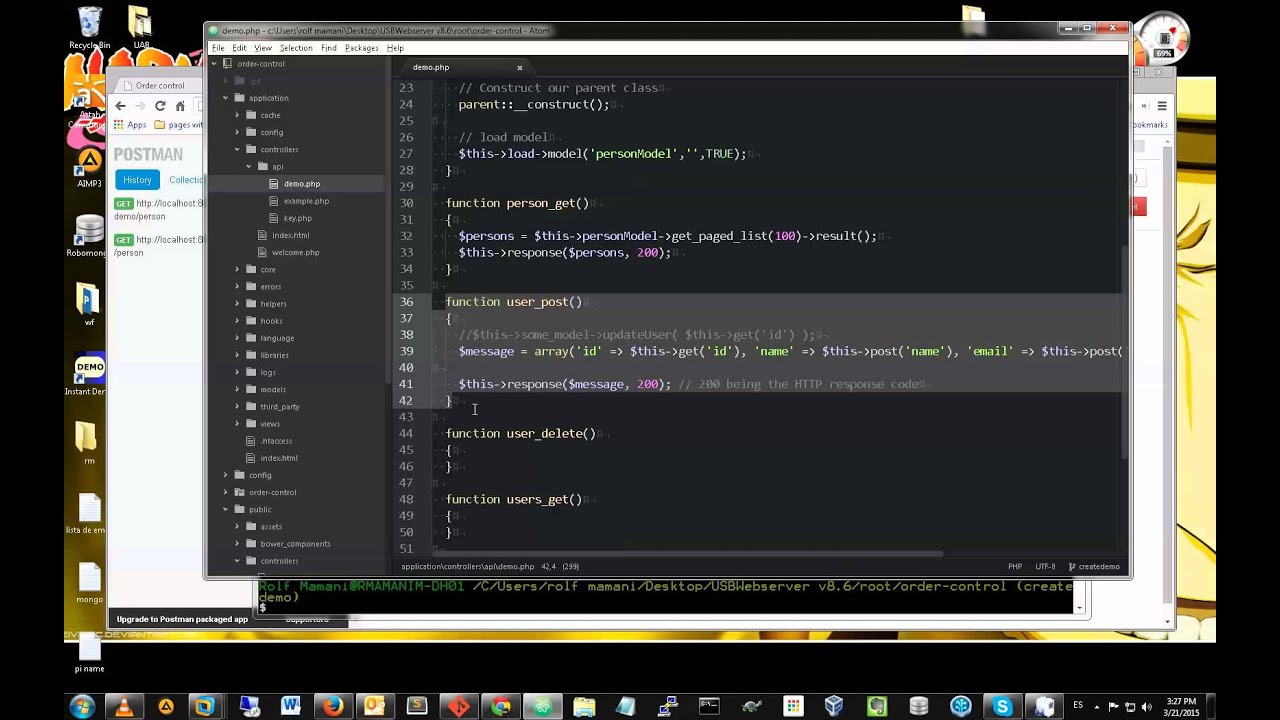Image resolution: width=1280 pixels, height=720 pixels.
Task: Click the createdemo git branch indicator
Action: click(1094, 566)
